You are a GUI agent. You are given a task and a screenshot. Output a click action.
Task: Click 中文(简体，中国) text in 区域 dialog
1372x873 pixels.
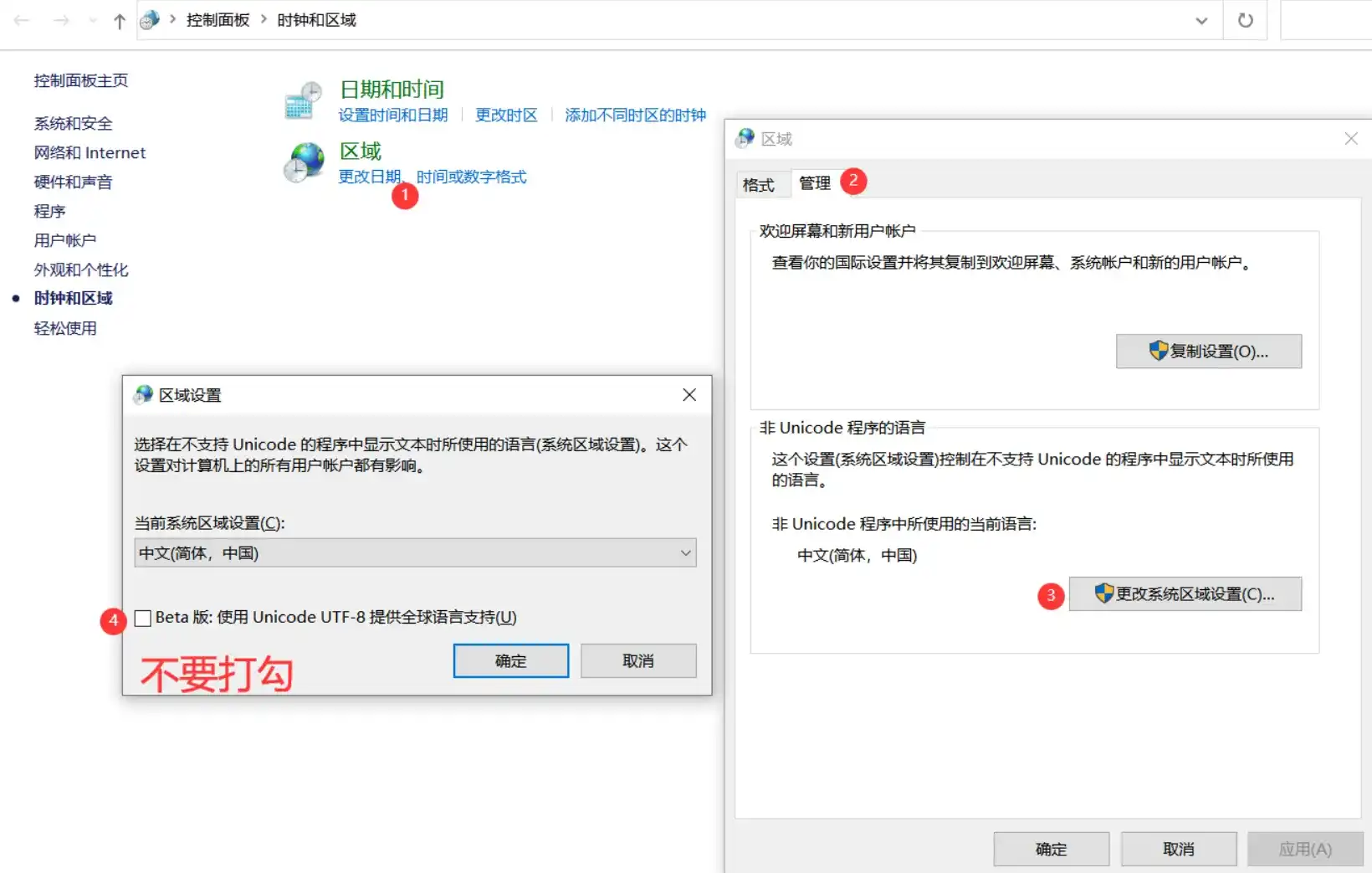pyautogui.click(x=857, y=555)
